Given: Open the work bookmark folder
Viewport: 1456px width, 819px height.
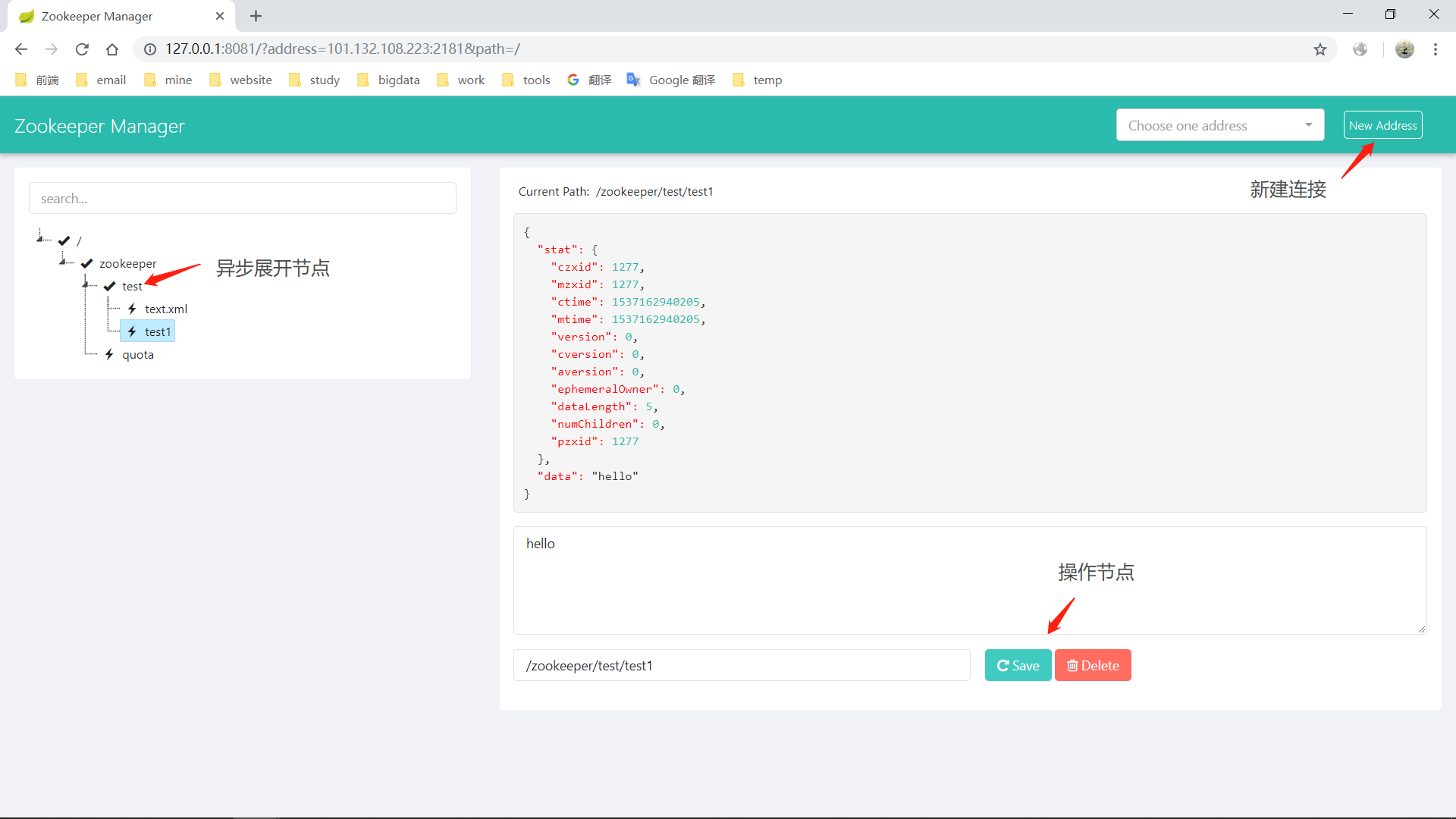Looking at the screenshot, I should (460, 80).
